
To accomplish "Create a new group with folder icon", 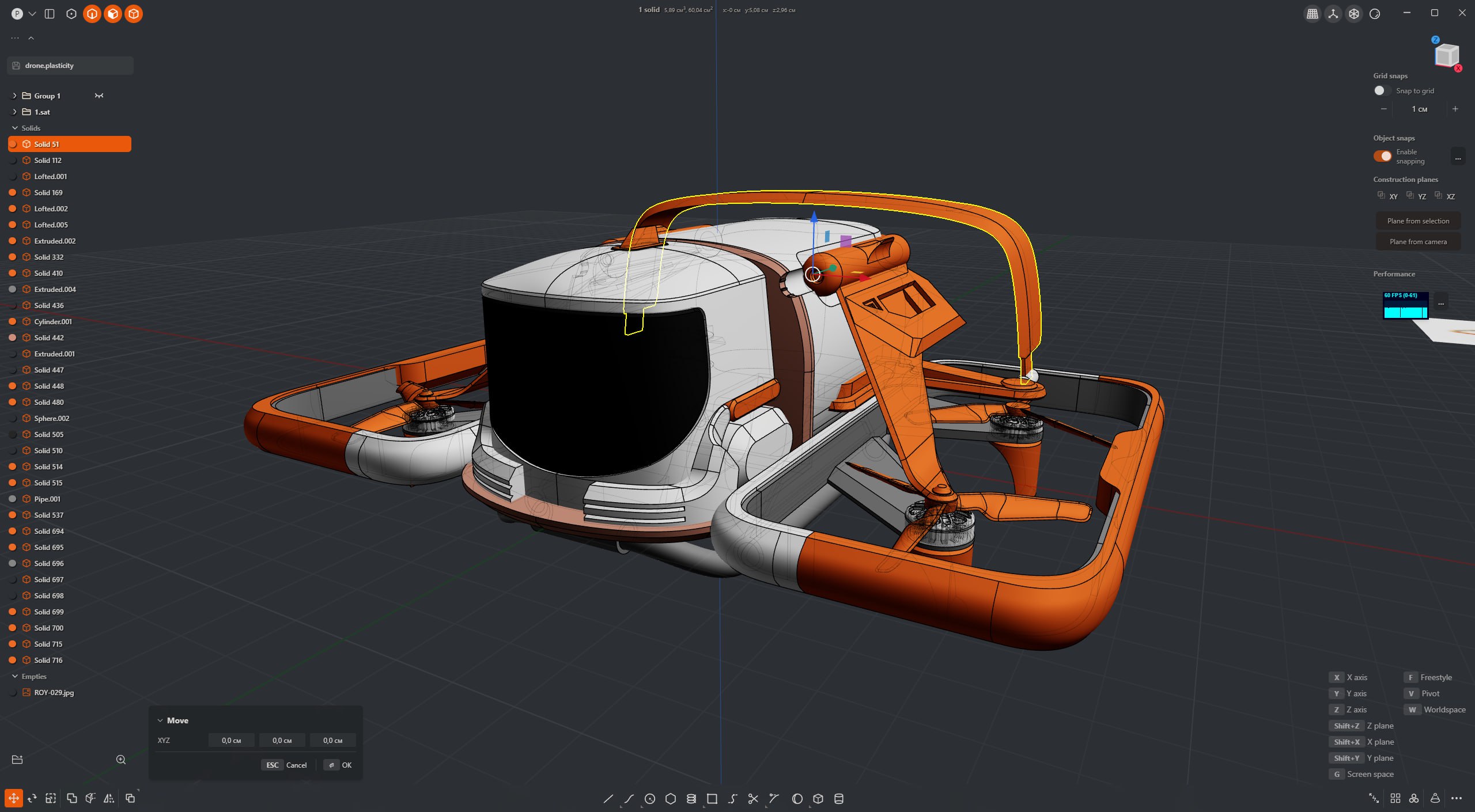I will tap(17, 760).
